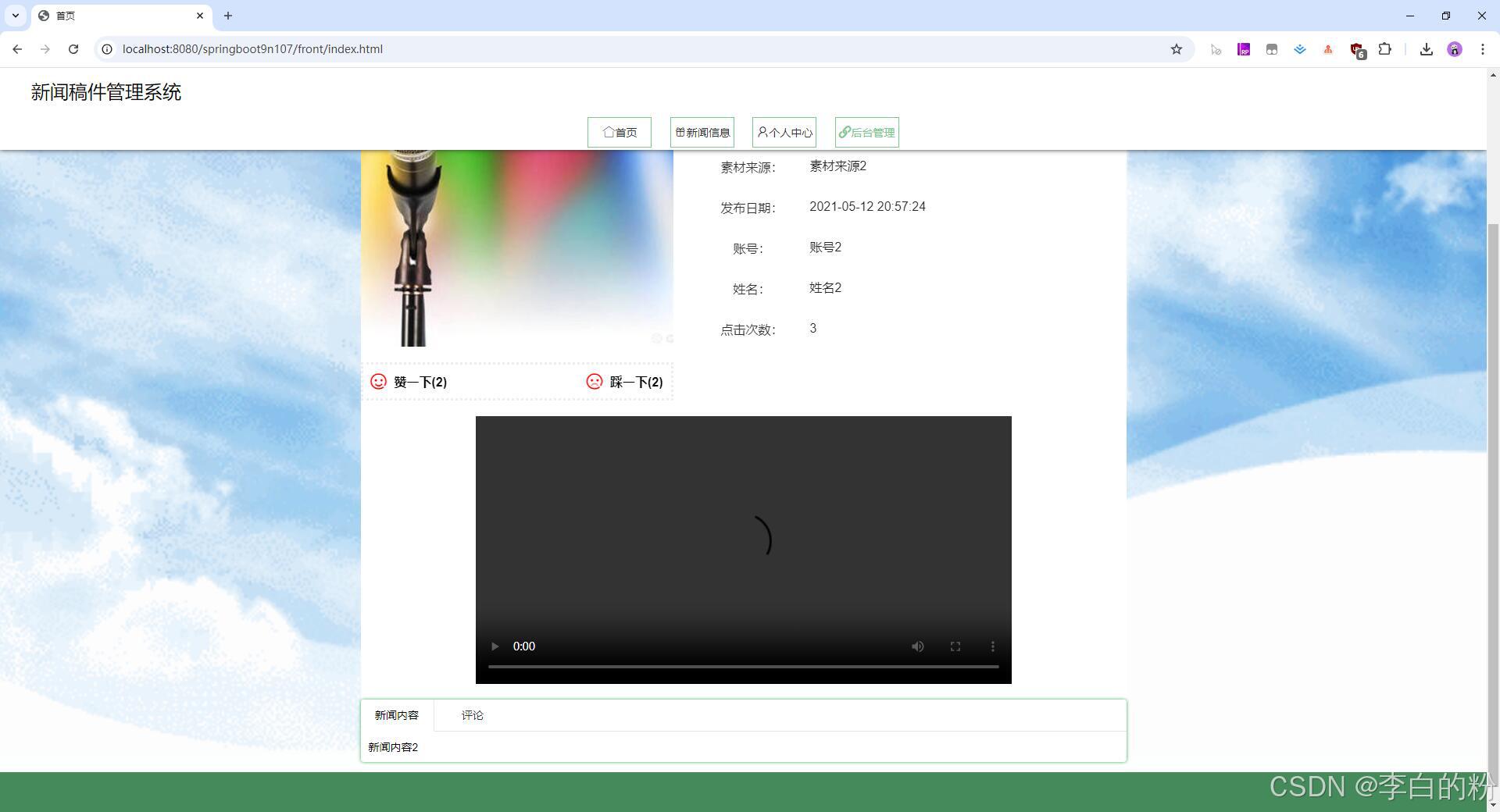Click the scrollbar down arrow

click(x=1493, y=804)
